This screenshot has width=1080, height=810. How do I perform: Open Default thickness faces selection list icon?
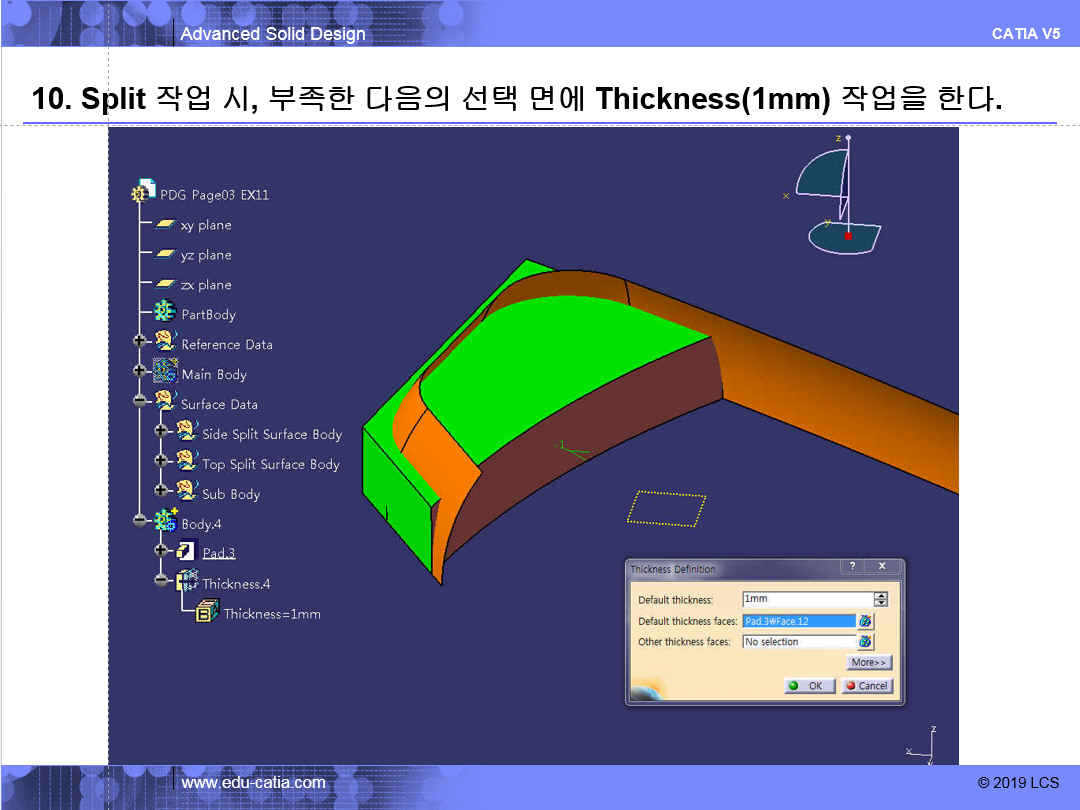pos(865,621)
